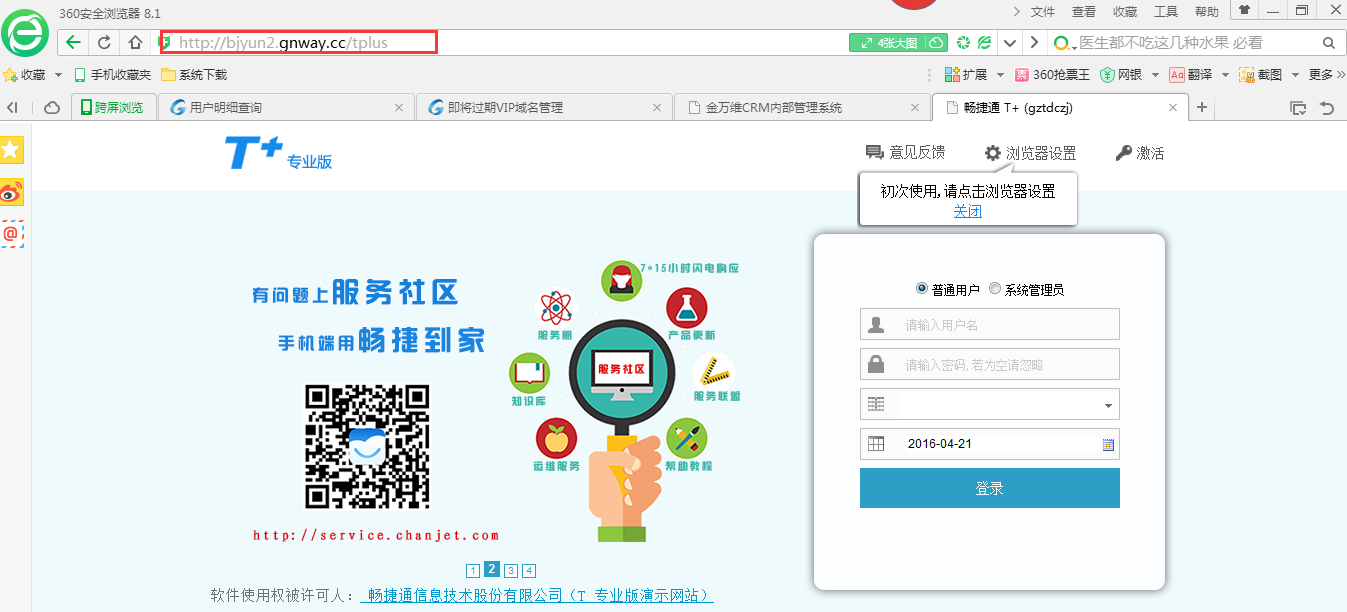This screenshot has width=1347, height=612.
Task: Click the password input field
Action: [990, 364]
